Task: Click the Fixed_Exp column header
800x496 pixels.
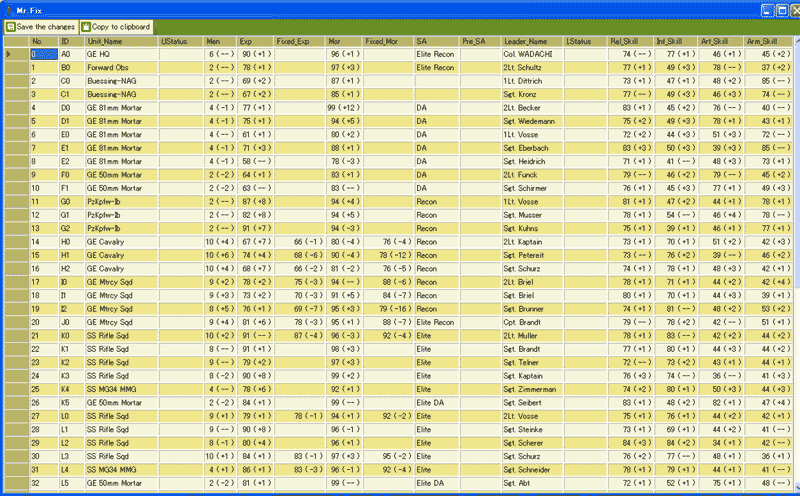Action: pyautogui.click(x=300, y=41)
